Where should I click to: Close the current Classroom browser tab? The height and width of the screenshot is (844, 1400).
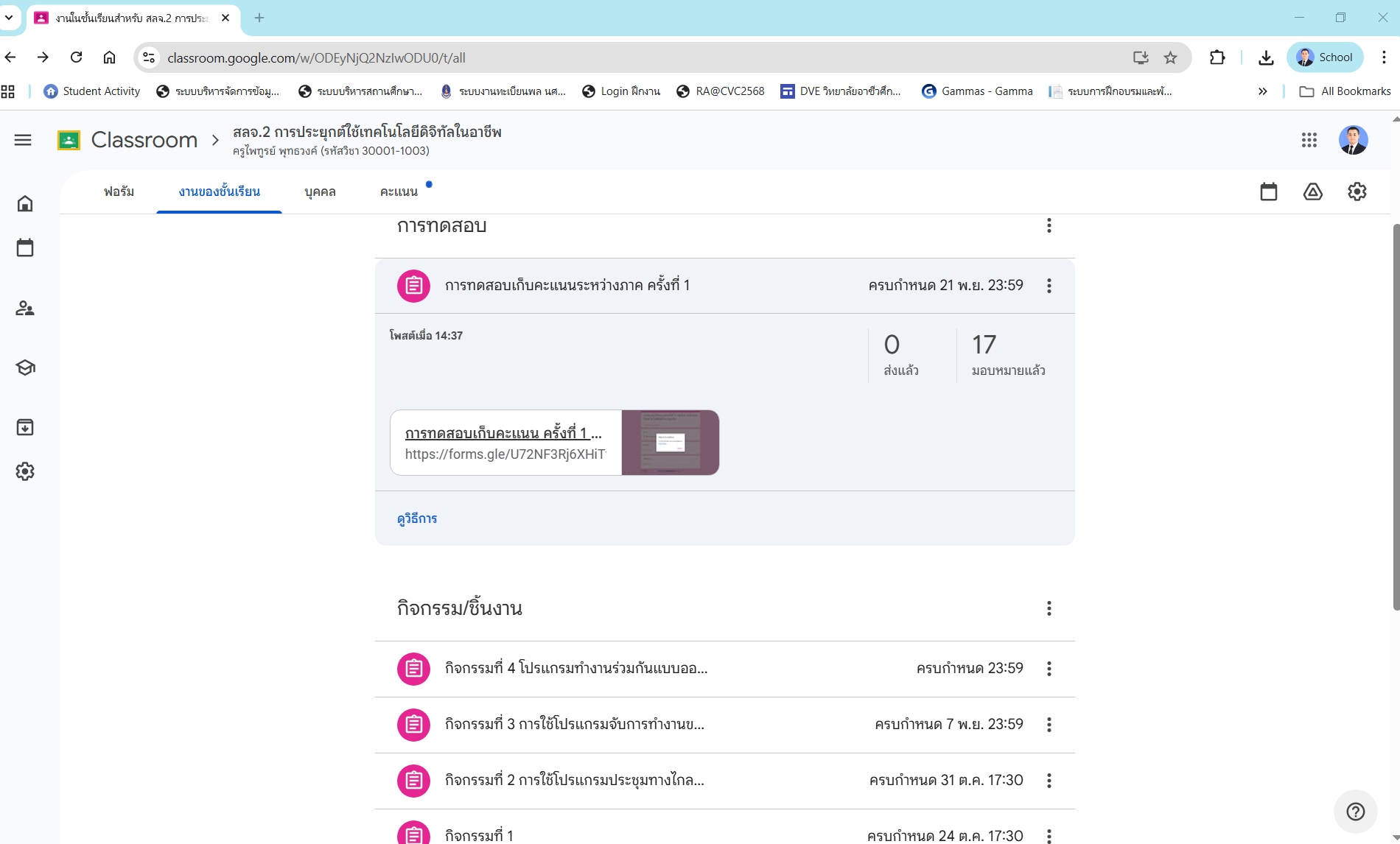pyautogui.click(x=225, y=18)
